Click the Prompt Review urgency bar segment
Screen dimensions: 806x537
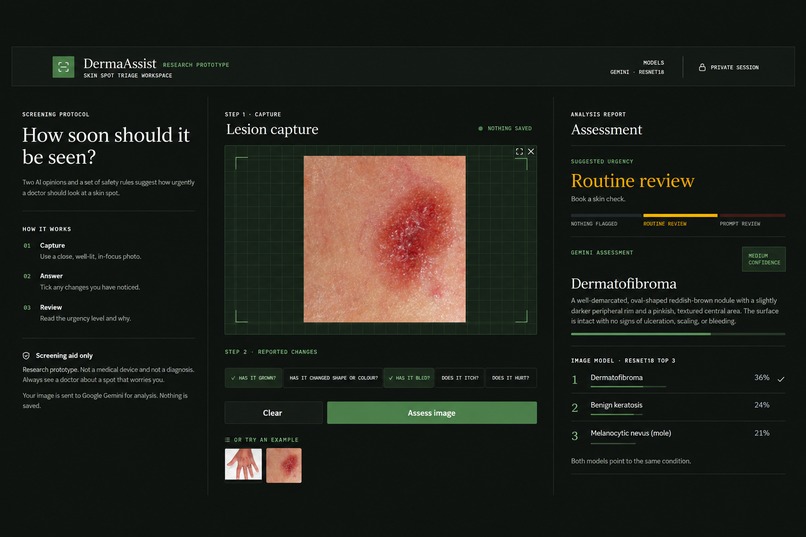752,215
